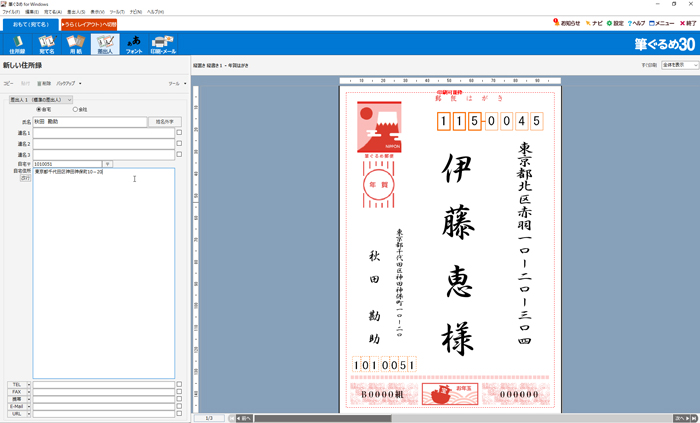Open the 印刷・メール print icon
The height and width of the screenshot is (423, 700).
(163, 43)
